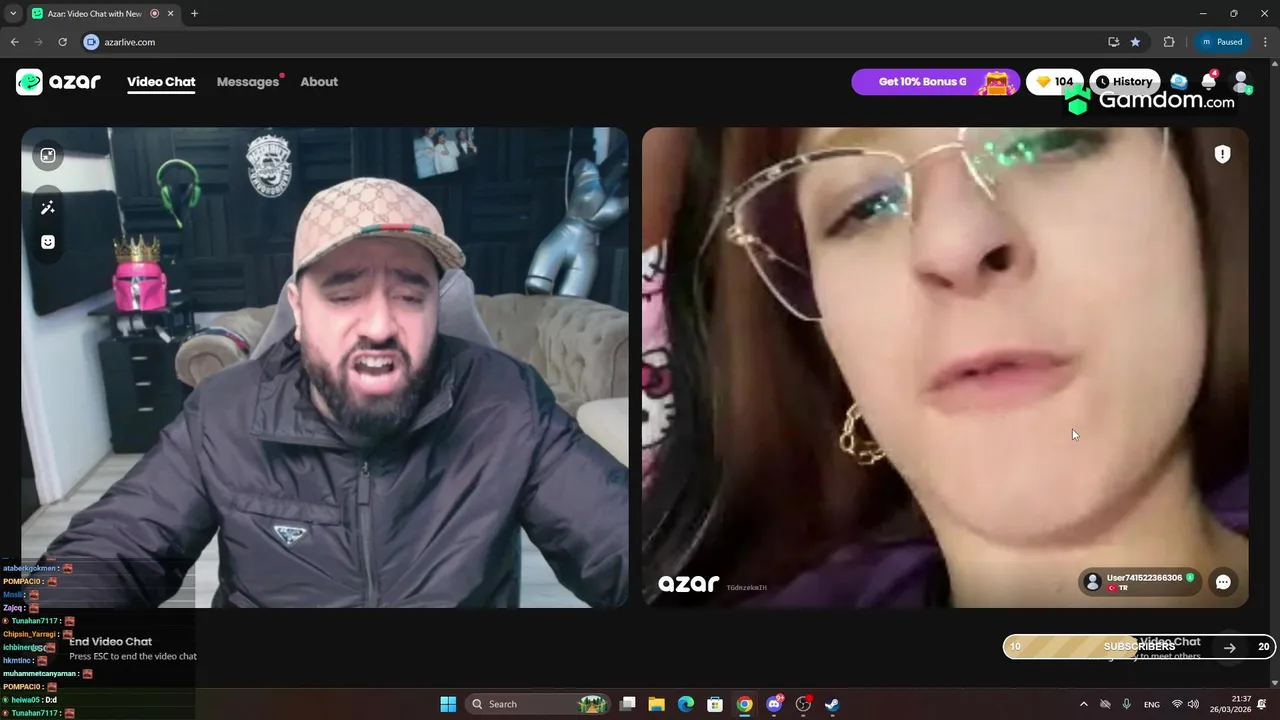Open the Video Chat tab
The width and height of the screenshot is (1280, 720).
tap(161, 82)
